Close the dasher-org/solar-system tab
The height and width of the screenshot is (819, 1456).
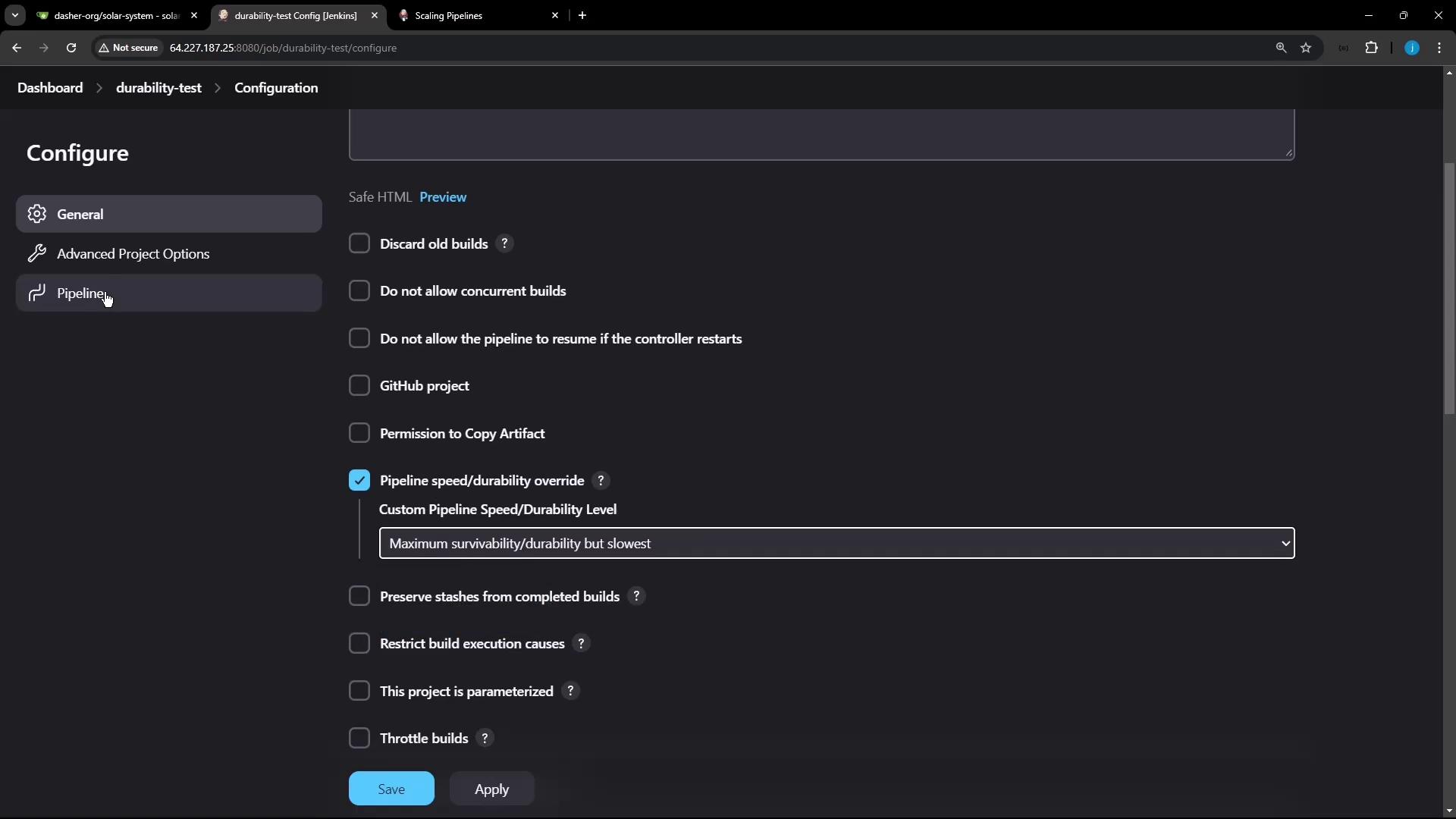click(x=194, y=15)
